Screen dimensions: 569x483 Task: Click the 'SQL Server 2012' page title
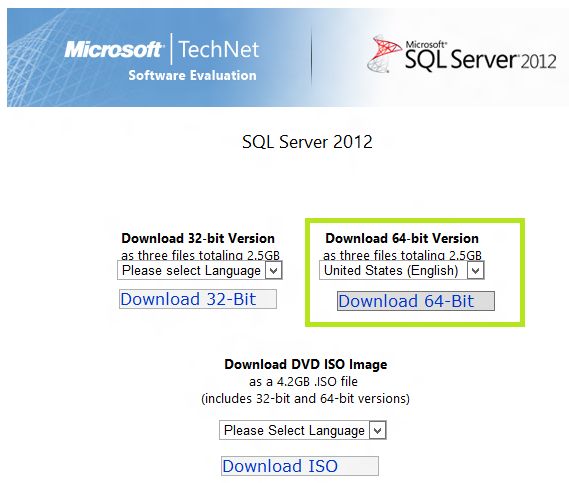point(307,142)
